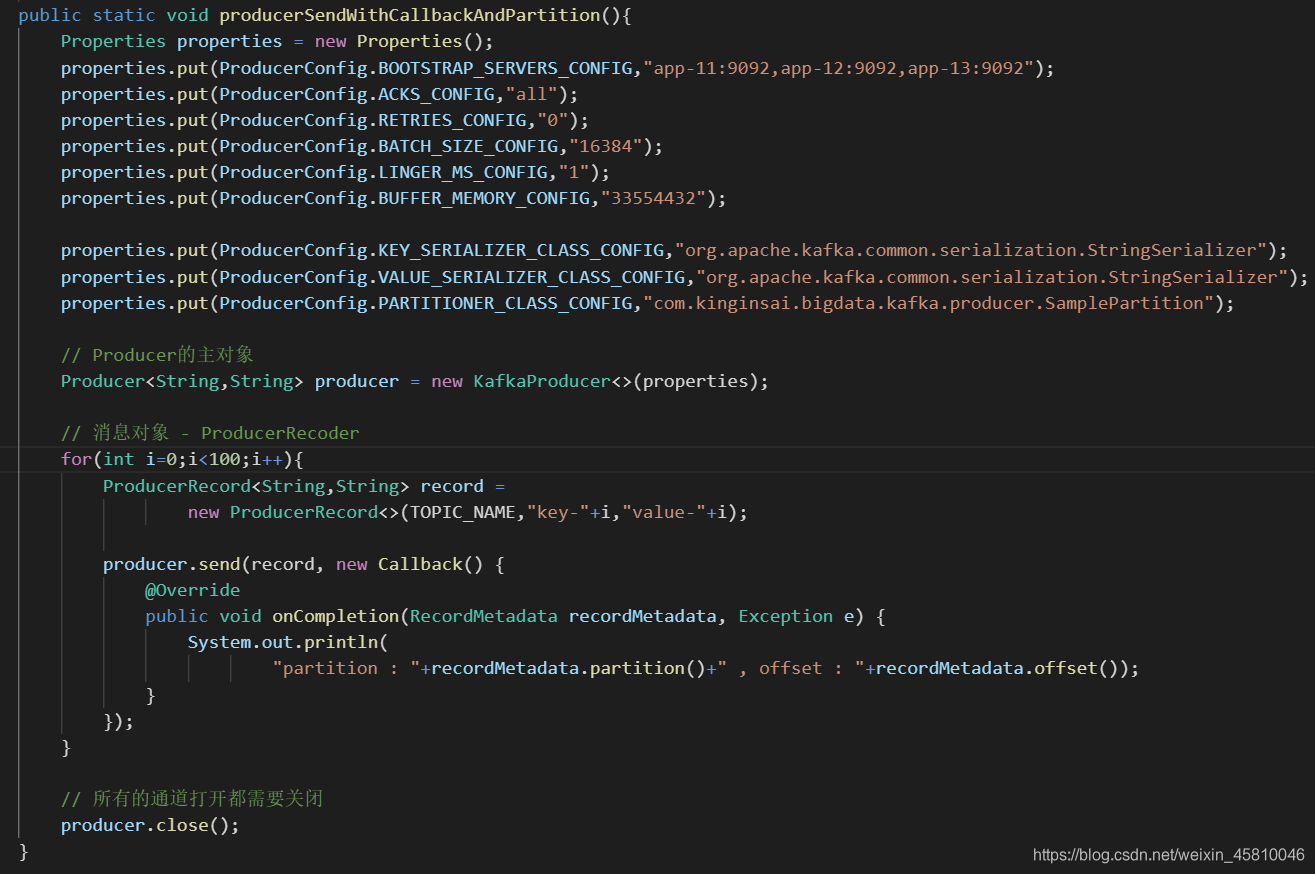Viewport: 1315px width, 874px height.
Task: Click System.out.println call
Action: (287, 642)
